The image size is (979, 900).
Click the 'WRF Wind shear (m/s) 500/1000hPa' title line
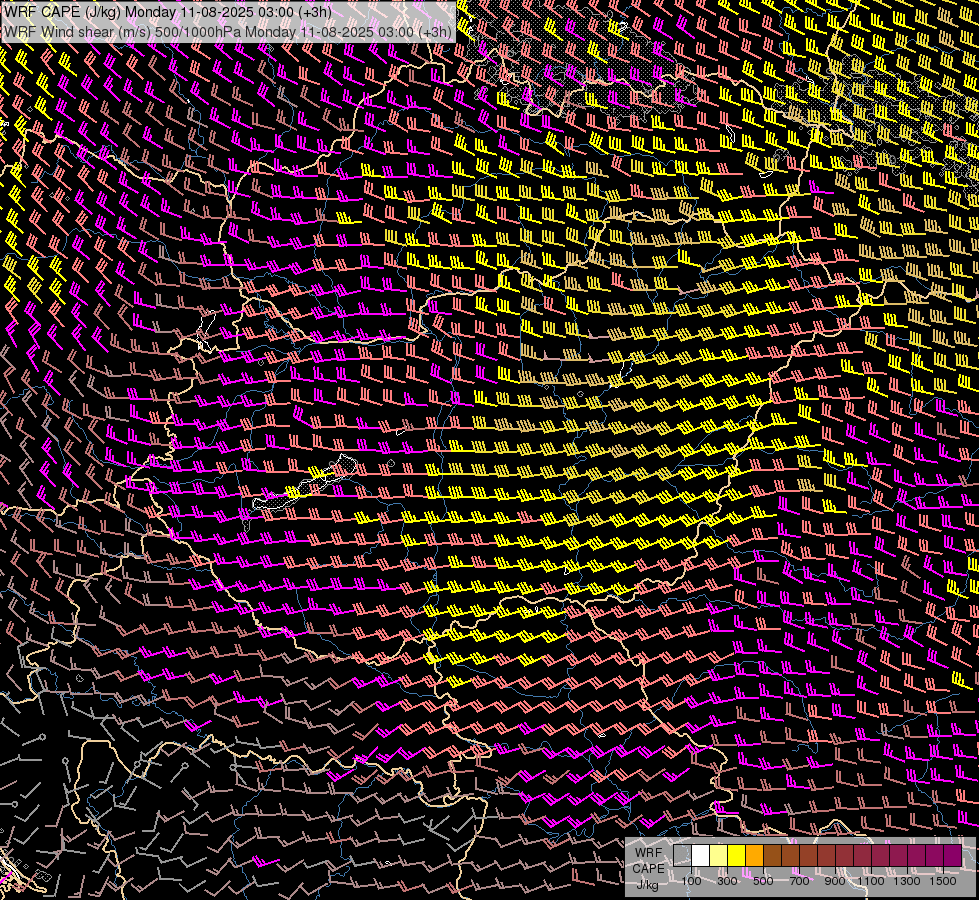(x=228, y=32)
